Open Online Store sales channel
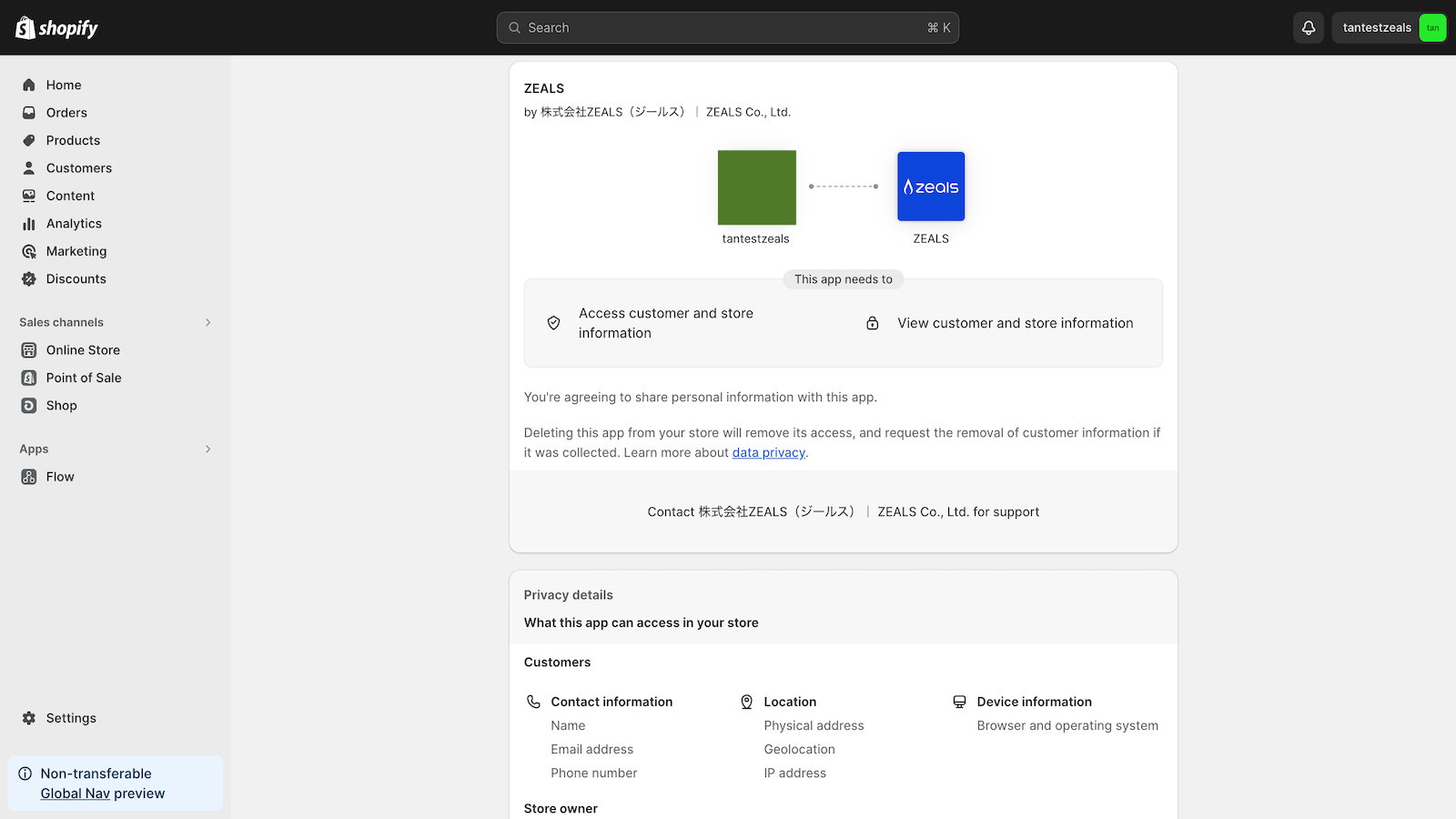The width and height of the screenshot is (1456, 819). click(x=83, y=350)
